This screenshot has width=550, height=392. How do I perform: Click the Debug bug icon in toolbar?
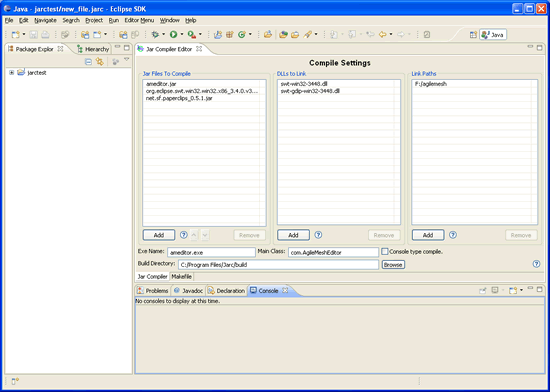click(x=155, y=34)
